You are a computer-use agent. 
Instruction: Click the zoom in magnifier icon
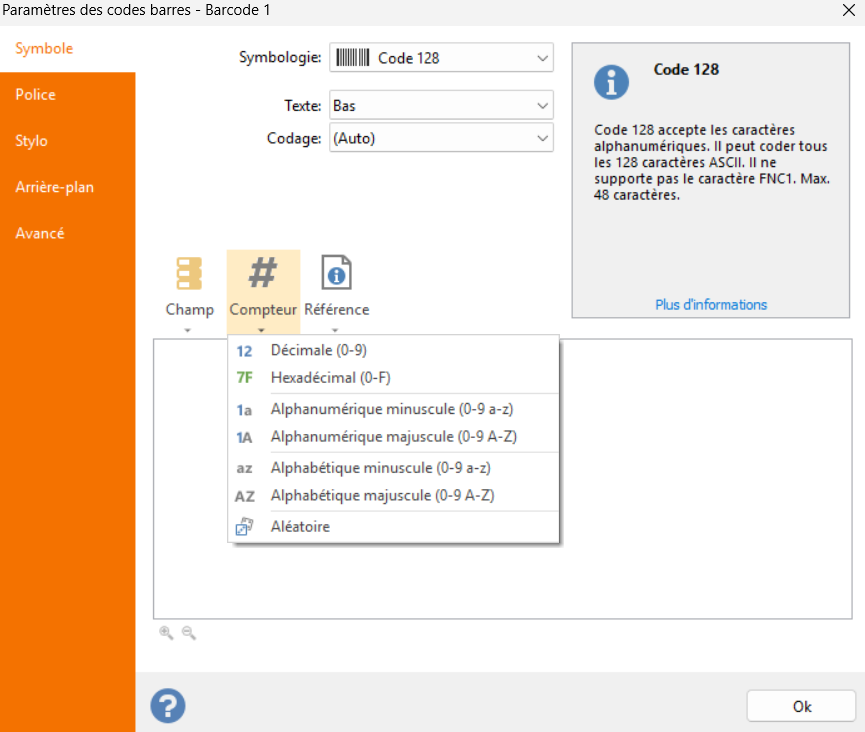[x=166, y=633]
